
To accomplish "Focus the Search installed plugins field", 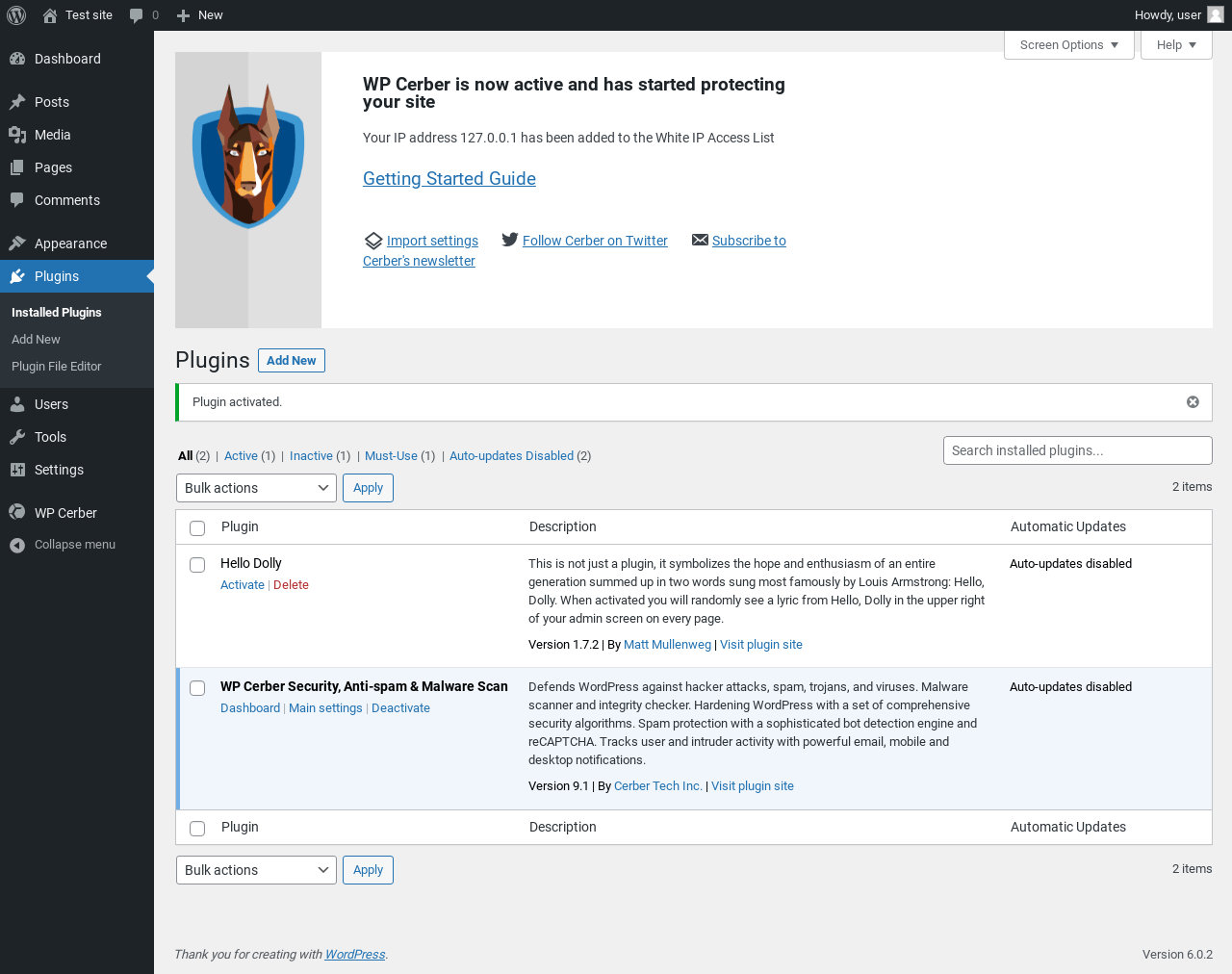I will point(1078,450).
